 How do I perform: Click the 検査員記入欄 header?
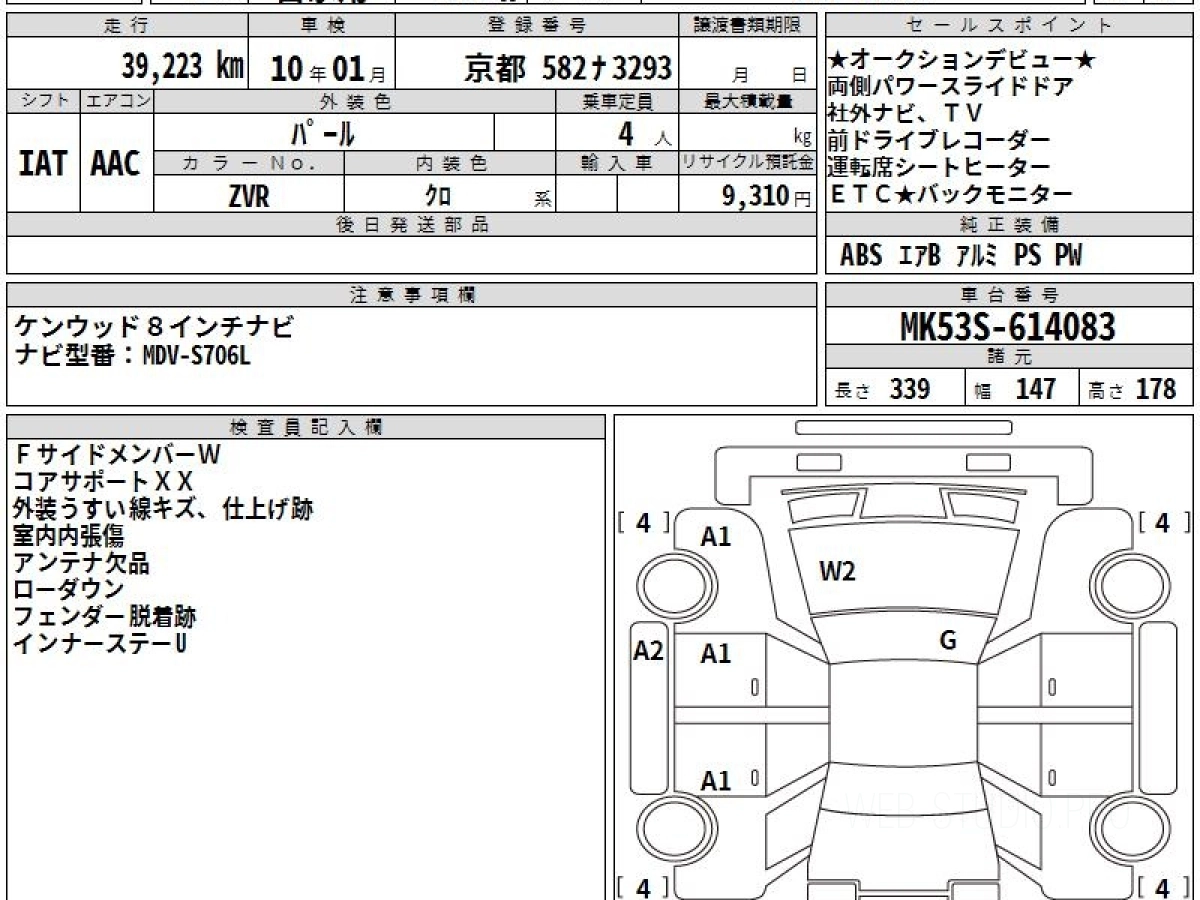pos(306,427)
